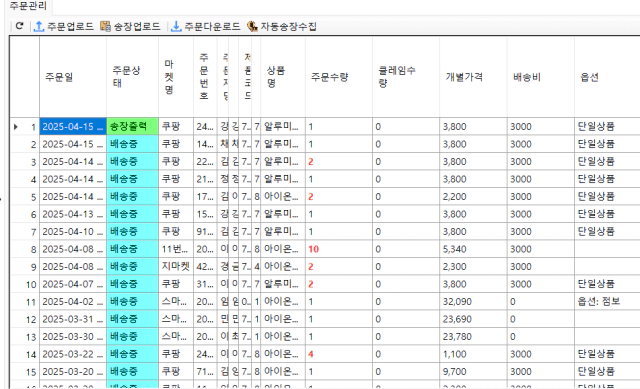The image size is (640, 389).
Task: Open the 주문관리 tab
Action: pyautogui.click(x=28, y=6)
